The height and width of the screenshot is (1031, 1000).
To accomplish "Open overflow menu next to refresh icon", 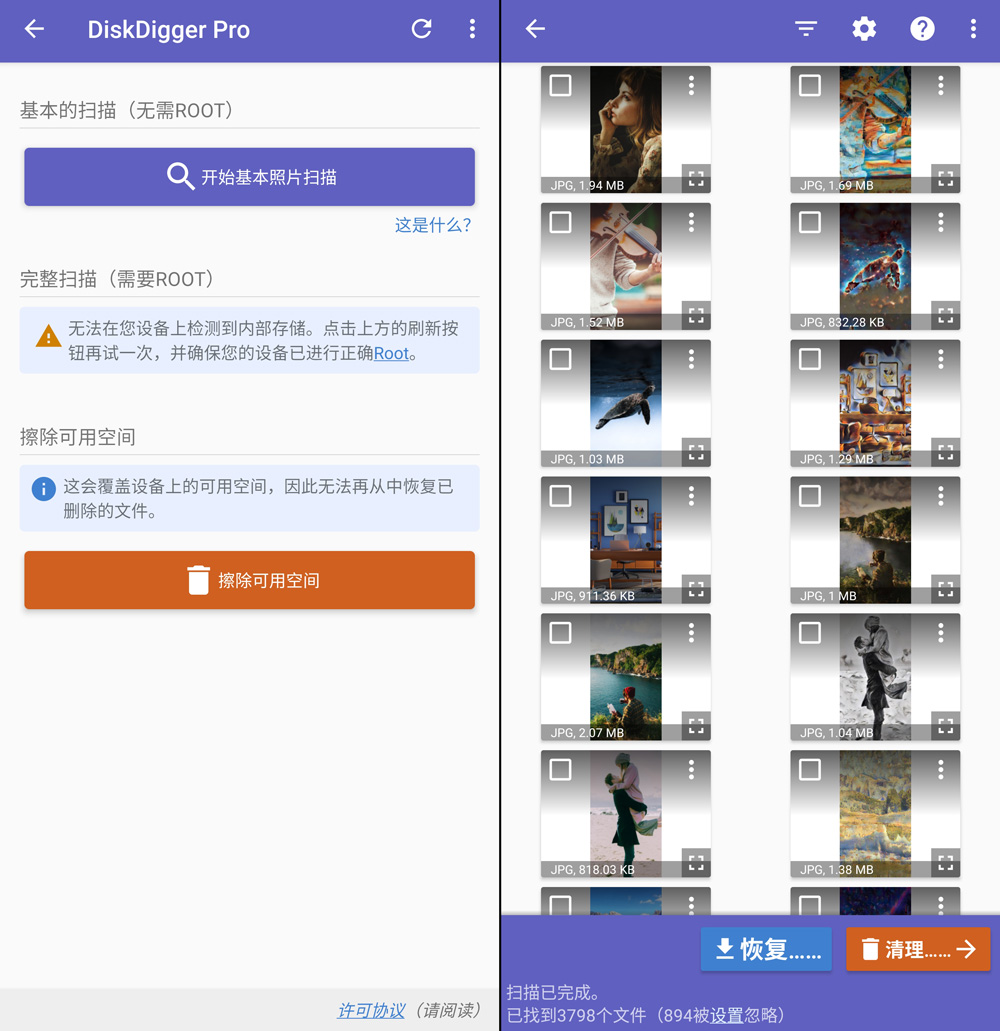I will coord(472,29).
